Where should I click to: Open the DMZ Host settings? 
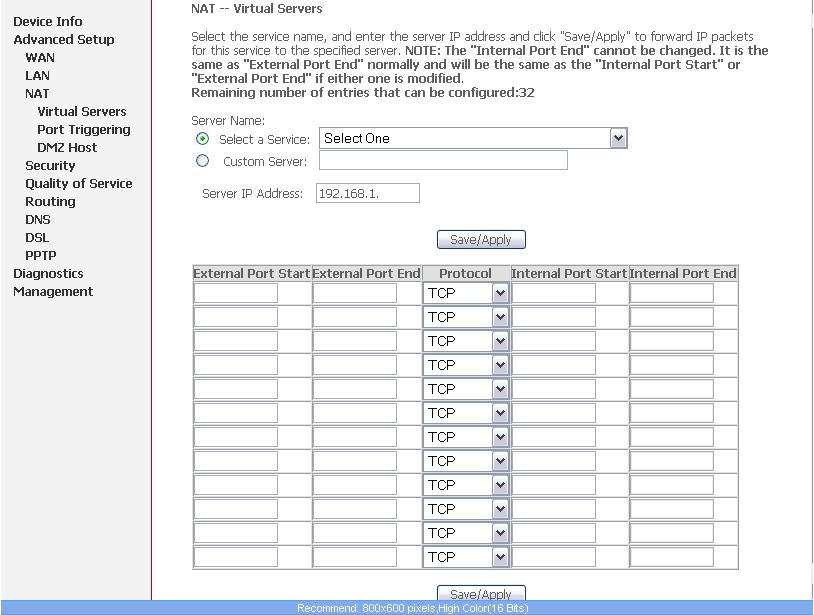[67, 147]
